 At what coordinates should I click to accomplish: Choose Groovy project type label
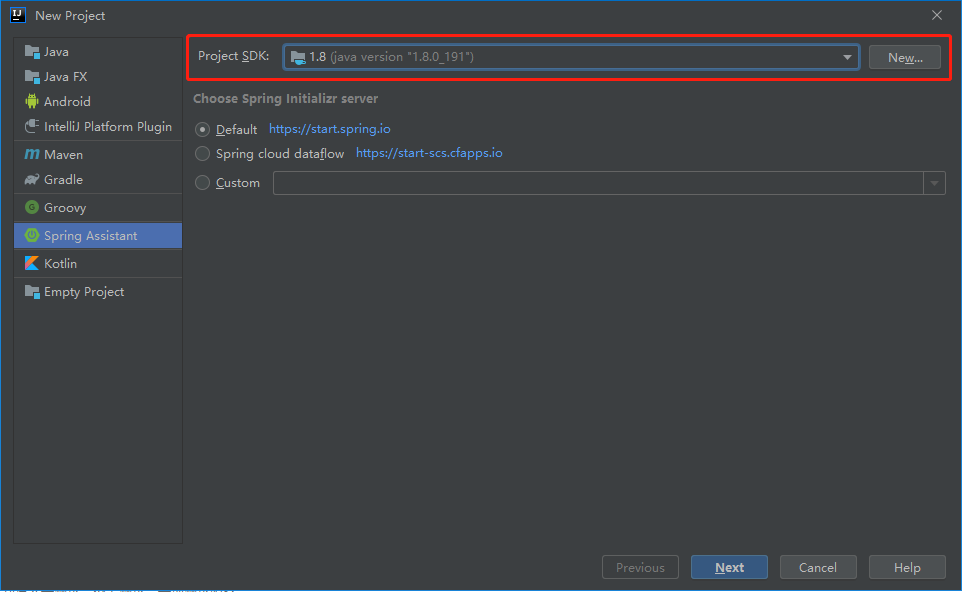pos(65,208)
